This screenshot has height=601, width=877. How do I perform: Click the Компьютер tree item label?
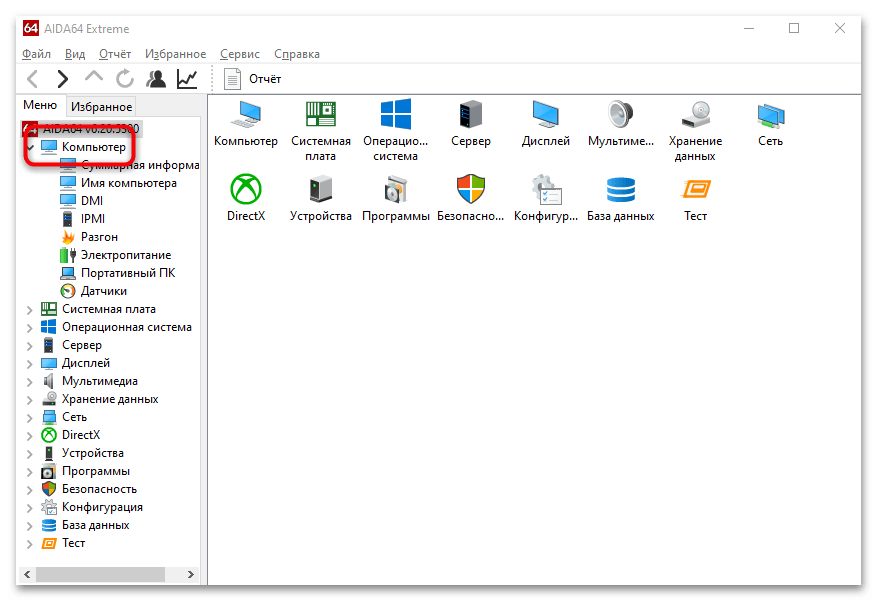[94, 147]
